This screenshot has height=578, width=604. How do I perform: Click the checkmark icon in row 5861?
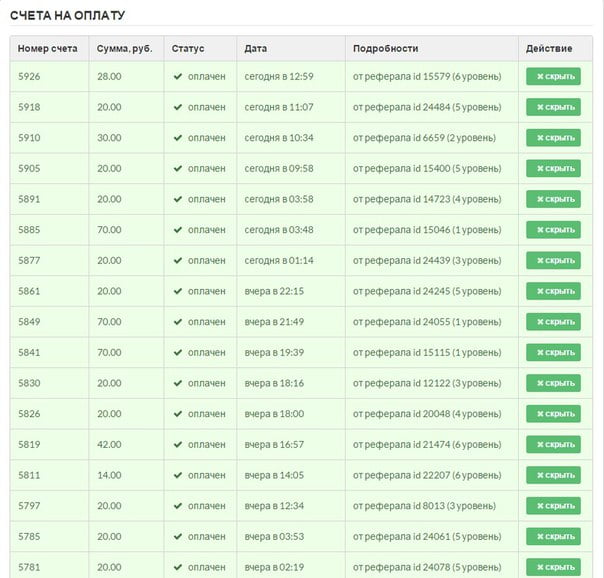tap(178, 291)
